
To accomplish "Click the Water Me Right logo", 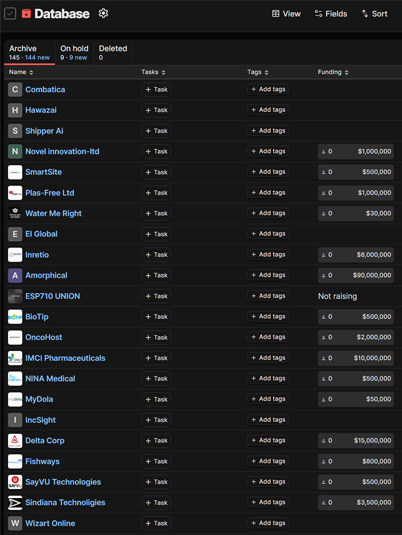I will point(15,213).
